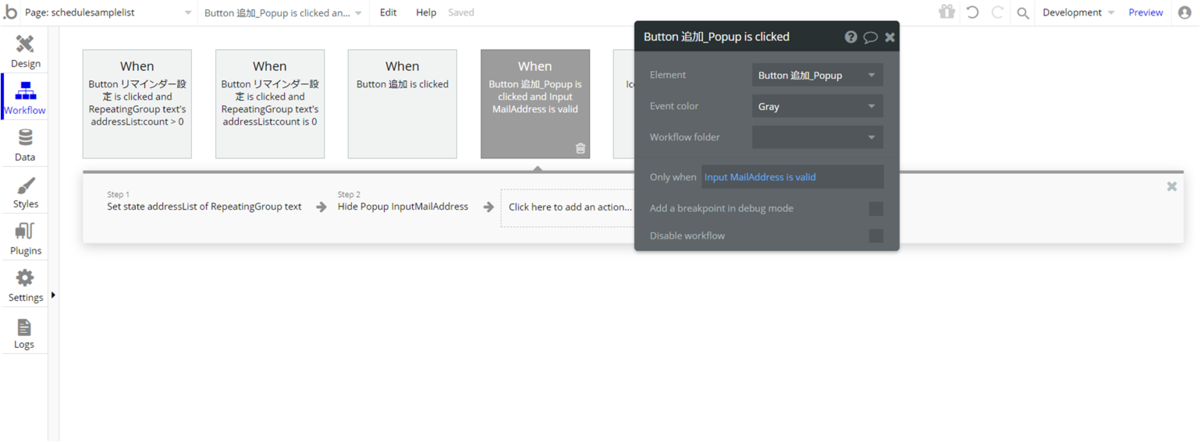The width and height of the screenshot is (1200, 442).
Task: Click 'Click here to add an action...'
Action: [x=570, y=207]
